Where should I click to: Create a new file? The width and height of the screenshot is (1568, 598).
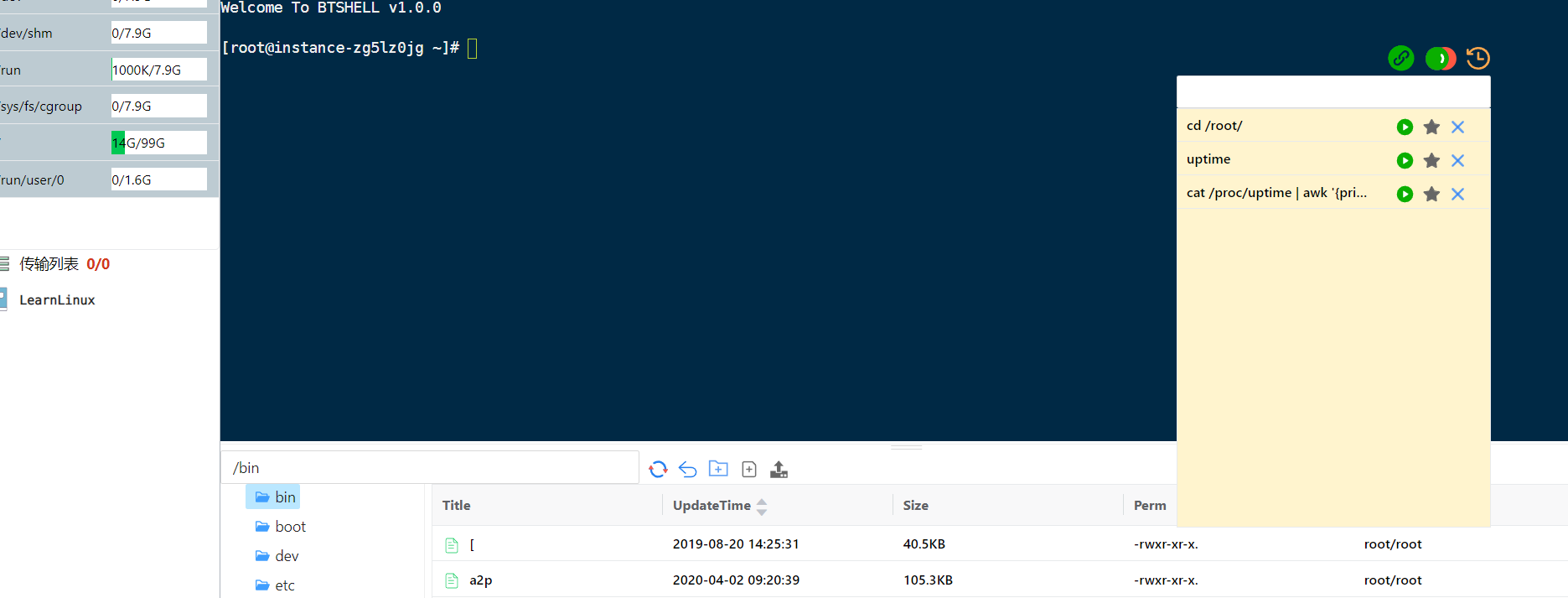click(x=749, y=469)
